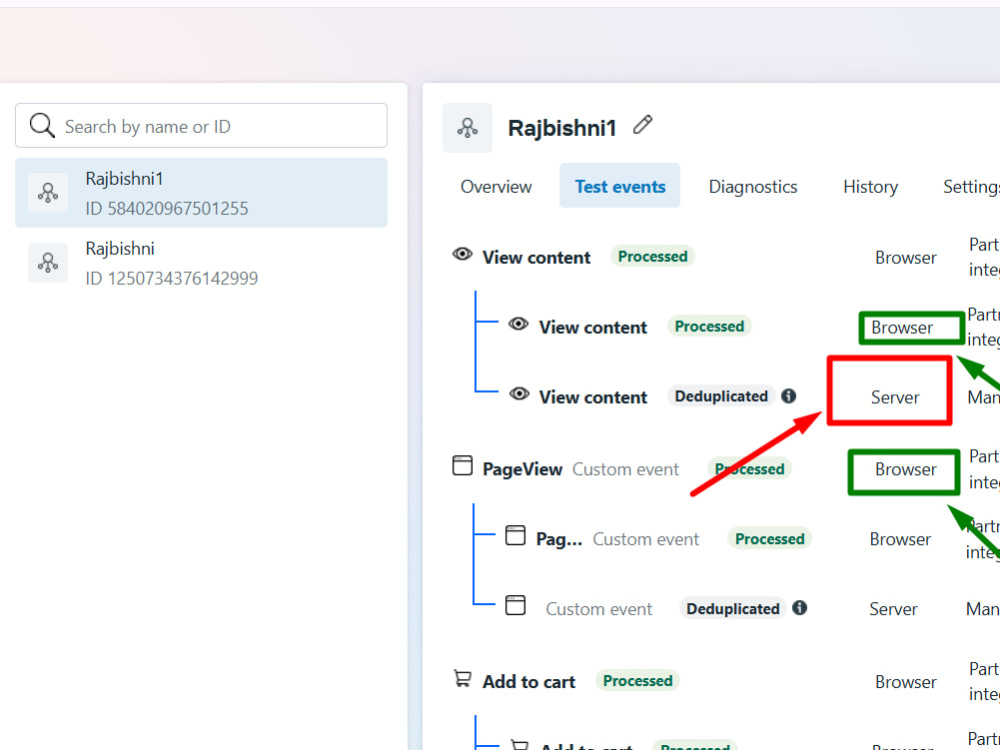Select the Rajbishni1 dataset in sidebar
Screen dimensions: 1000x750
pos(201,193)
